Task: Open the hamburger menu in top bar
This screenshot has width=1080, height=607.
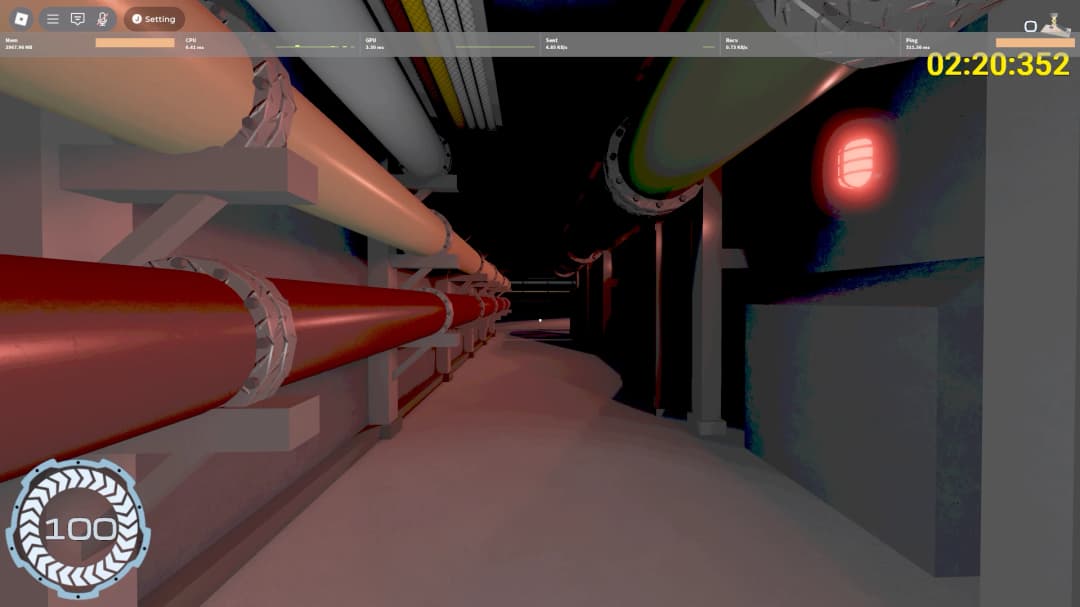Action: 52,19
